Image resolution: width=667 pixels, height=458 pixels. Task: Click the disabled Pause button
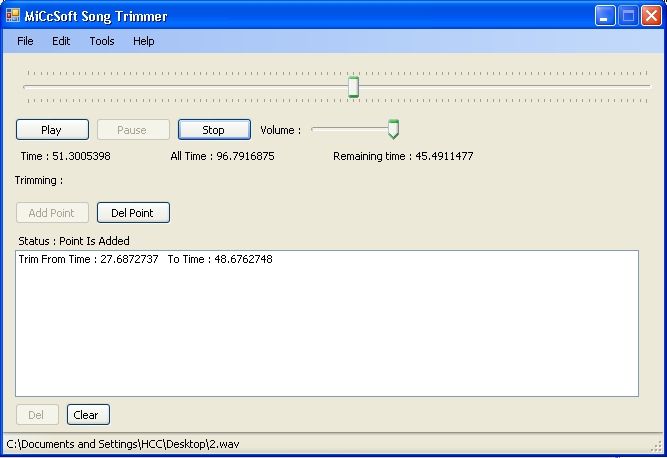coord(133,130)
